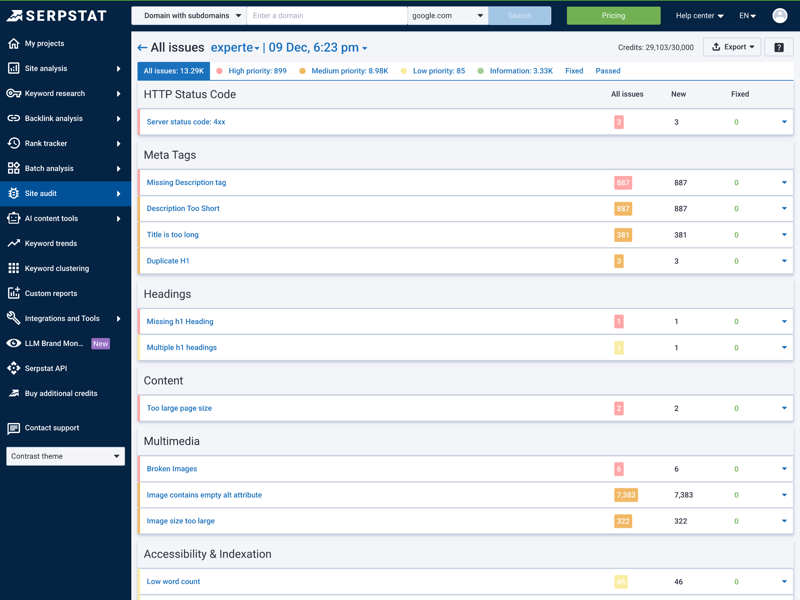Click the Rank tracker clock icon

point(14,144)
